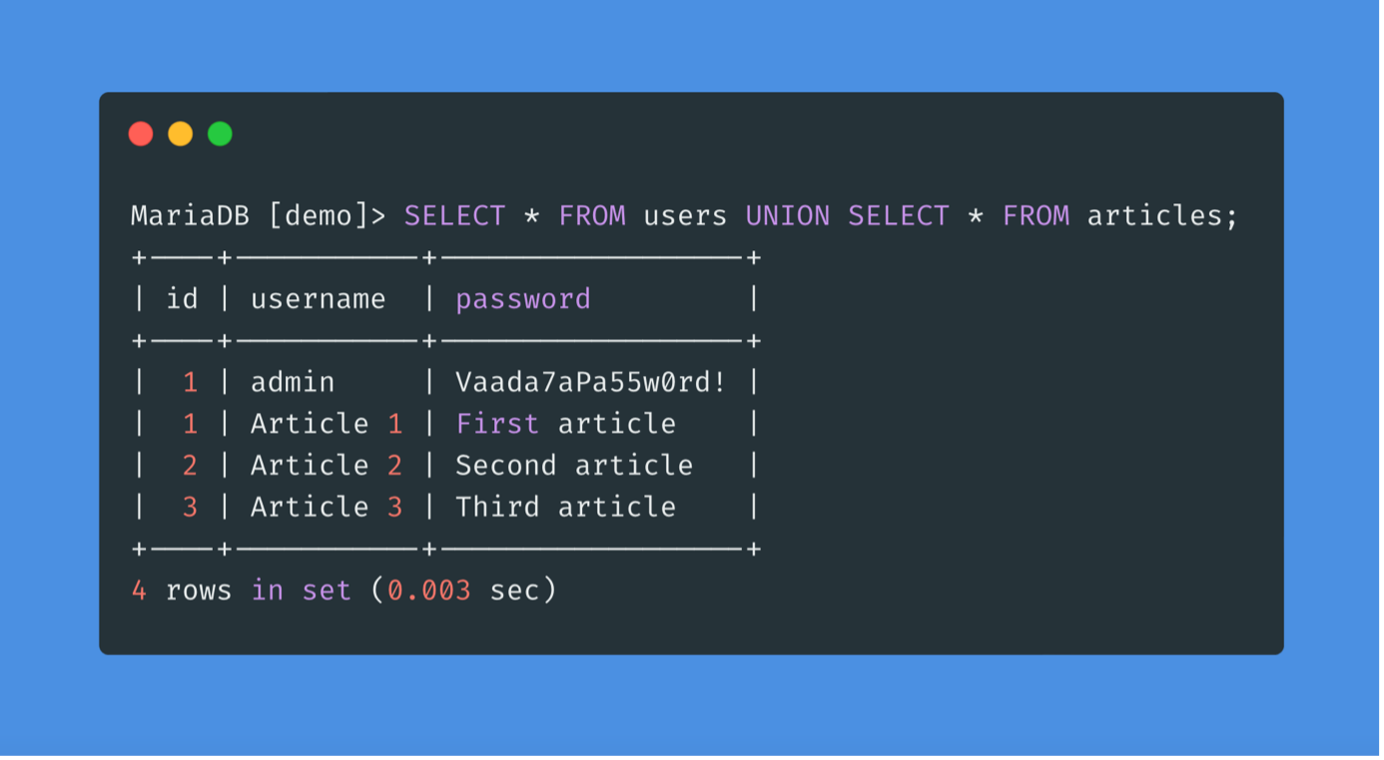Image resolution: width=1384 pixels, height=760 pixels.
Task: Click the yellow minimize dot
Action: pyautogui.click(x=180, y=134)
